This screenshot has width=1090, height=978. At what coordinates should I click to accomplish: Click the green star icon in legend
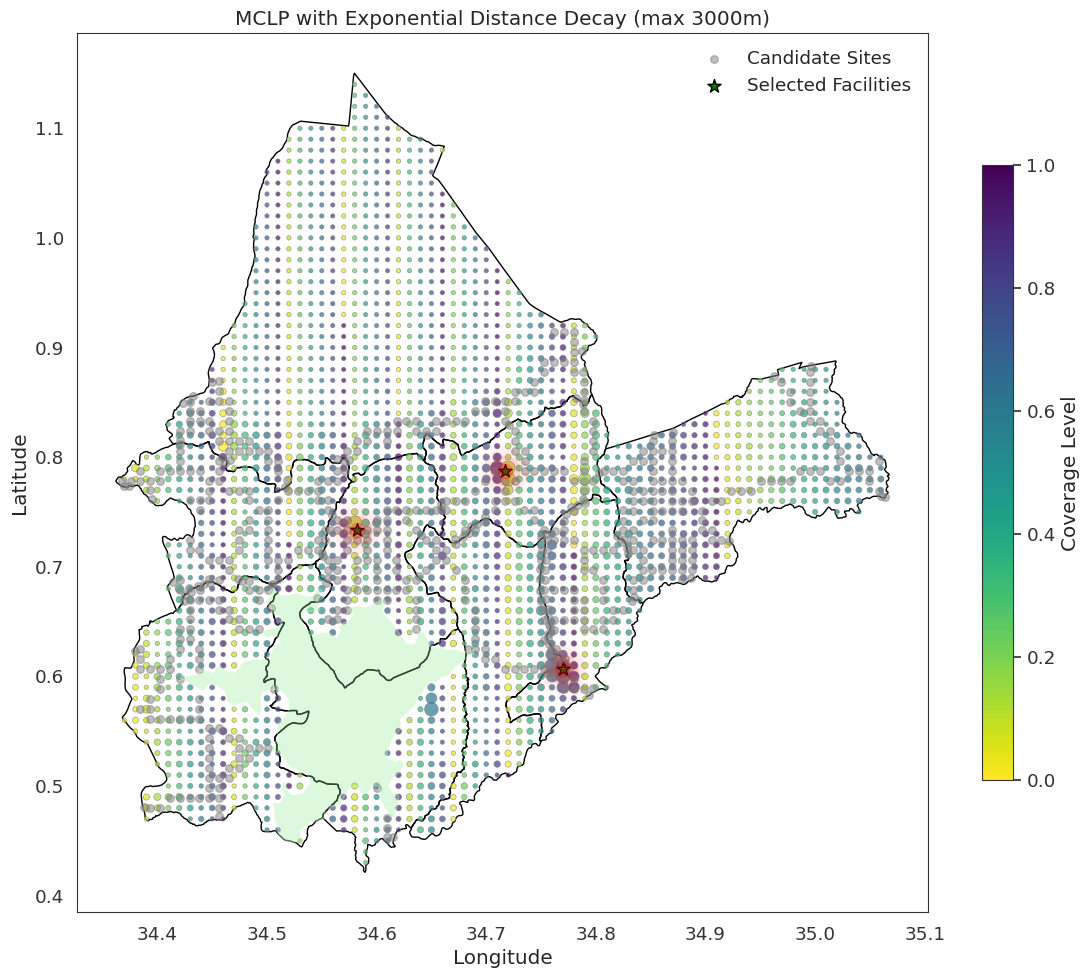[714, 86]
